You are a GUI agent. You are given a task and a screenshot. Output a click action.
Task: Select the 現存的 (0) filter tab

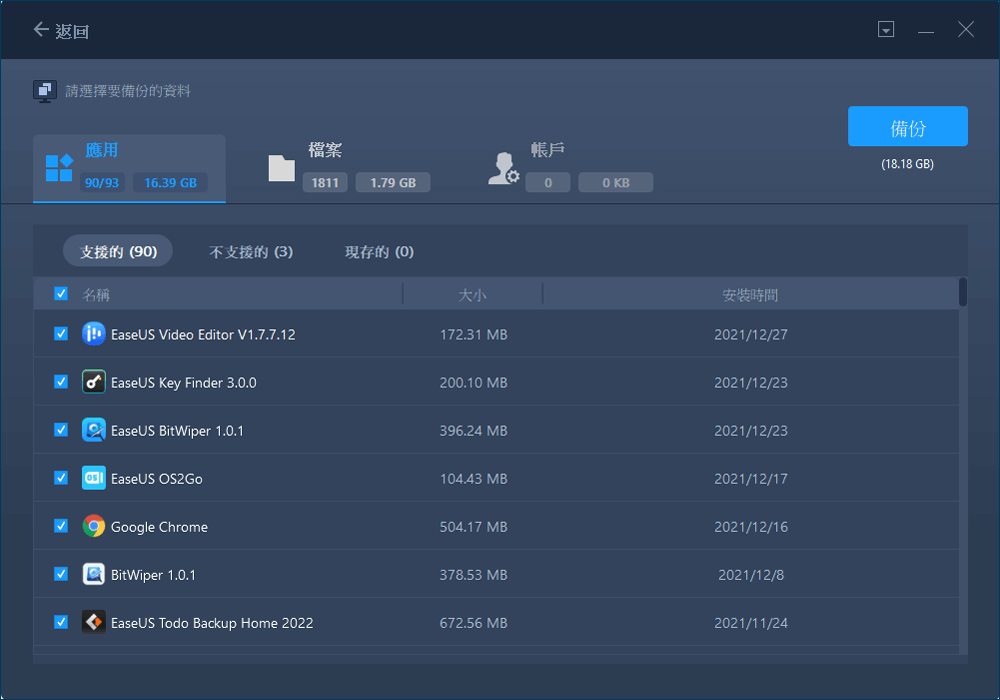pos(379,252)
